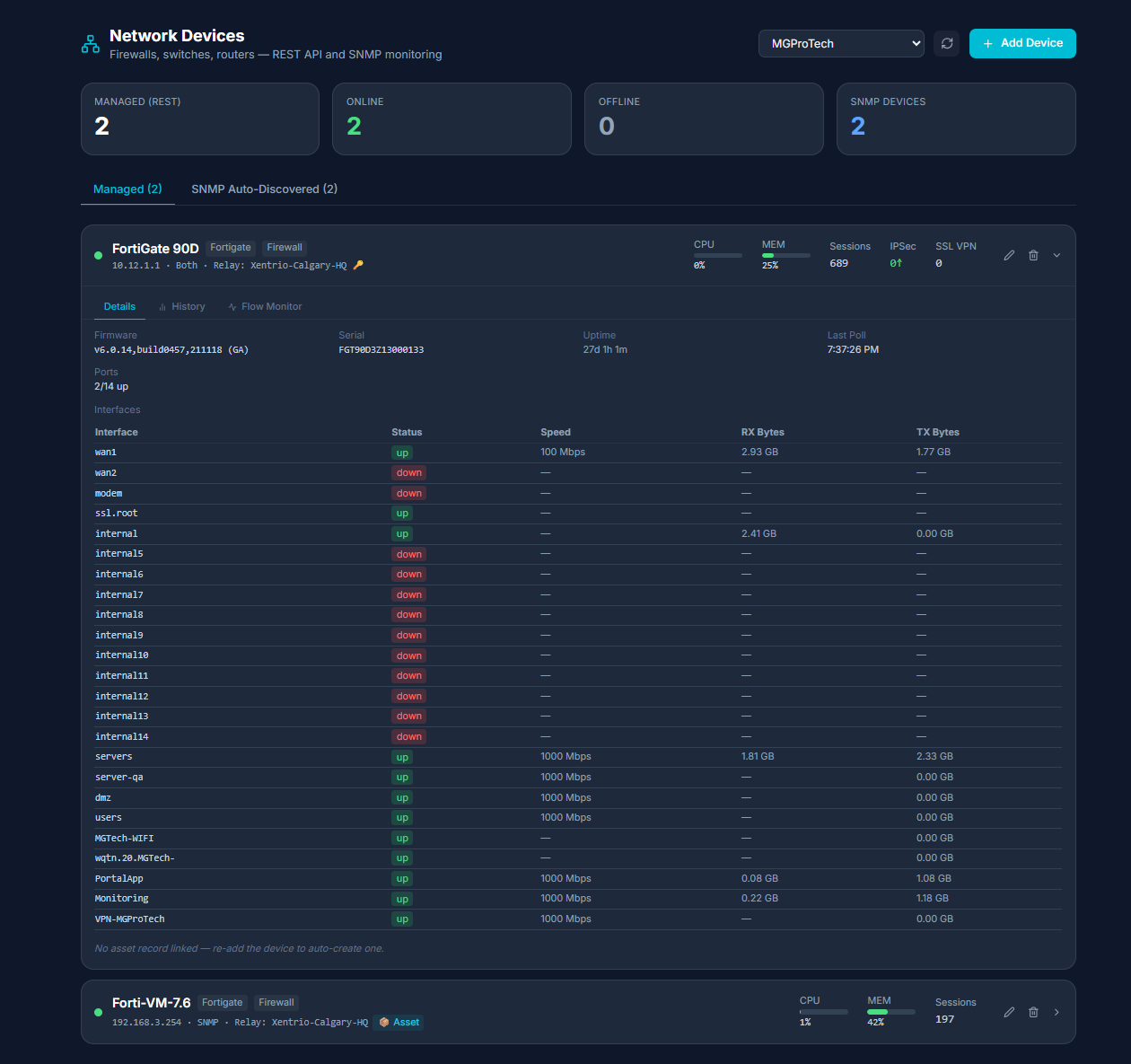Click the Ports value 2/14 up
Screen dimensions: 1131x1064
111,387
